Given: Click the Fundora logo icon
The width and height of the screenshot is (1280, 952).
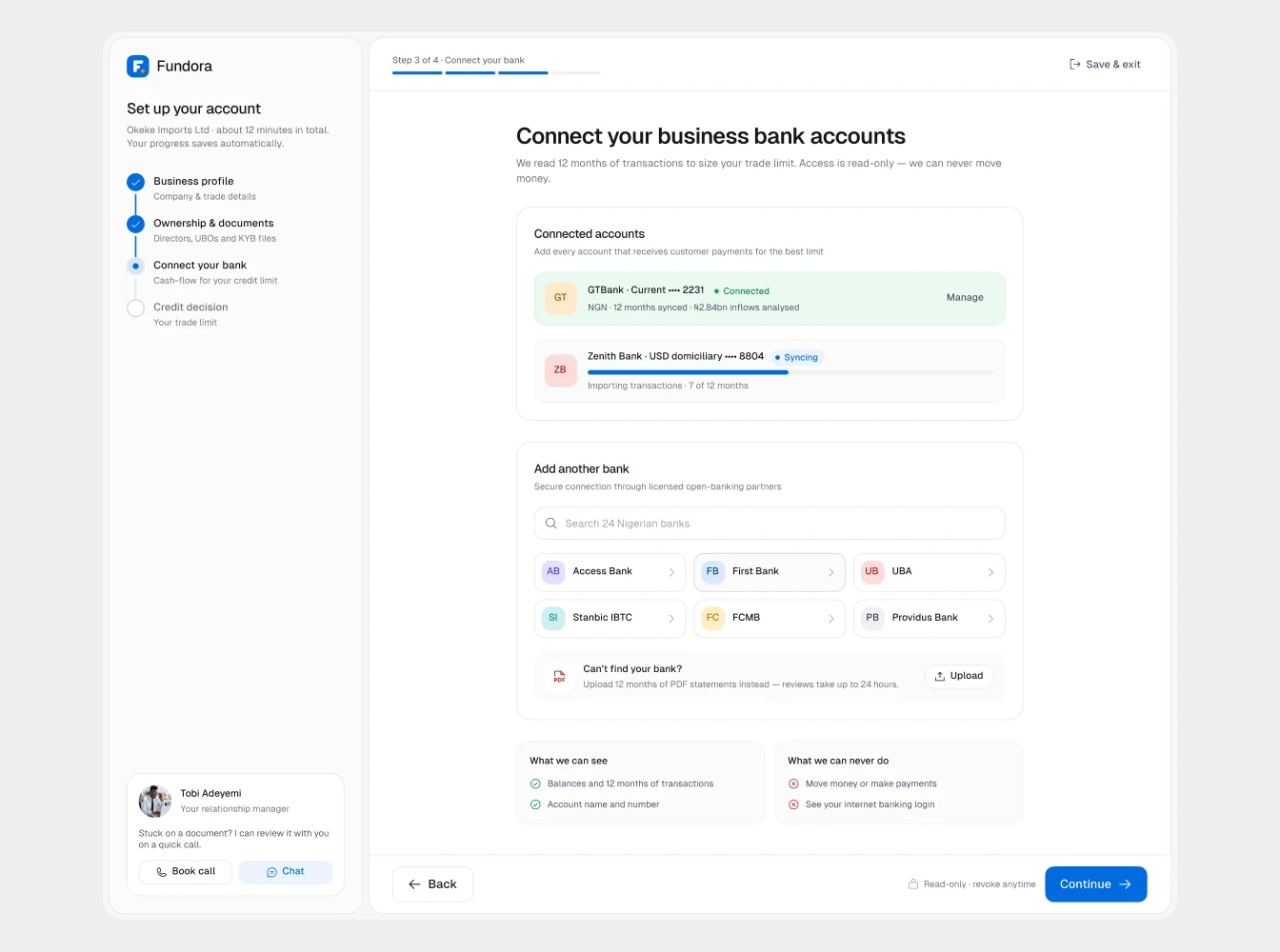Looking at the screenshot, I should tap(138, 66).
